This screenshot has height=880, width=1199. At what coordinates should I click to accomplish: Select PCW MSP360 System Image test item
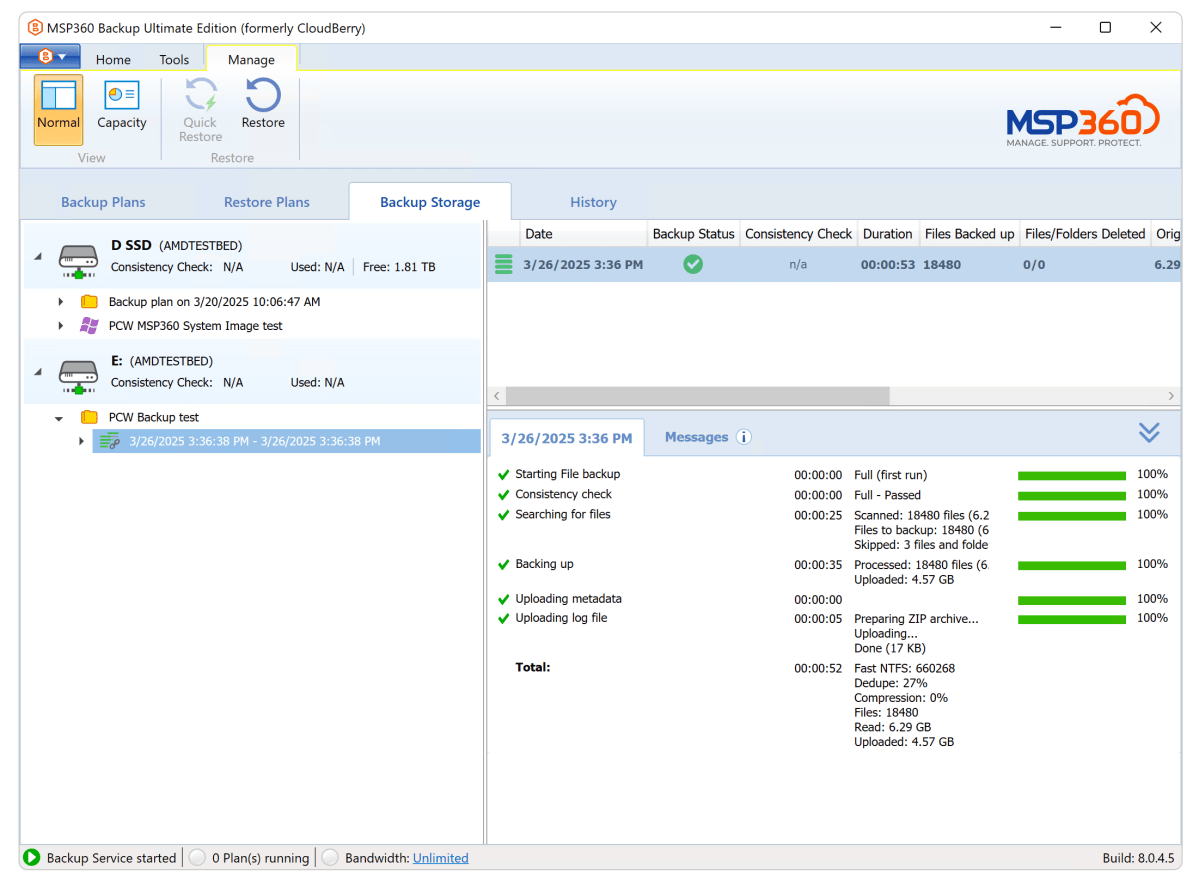(195, 326)
